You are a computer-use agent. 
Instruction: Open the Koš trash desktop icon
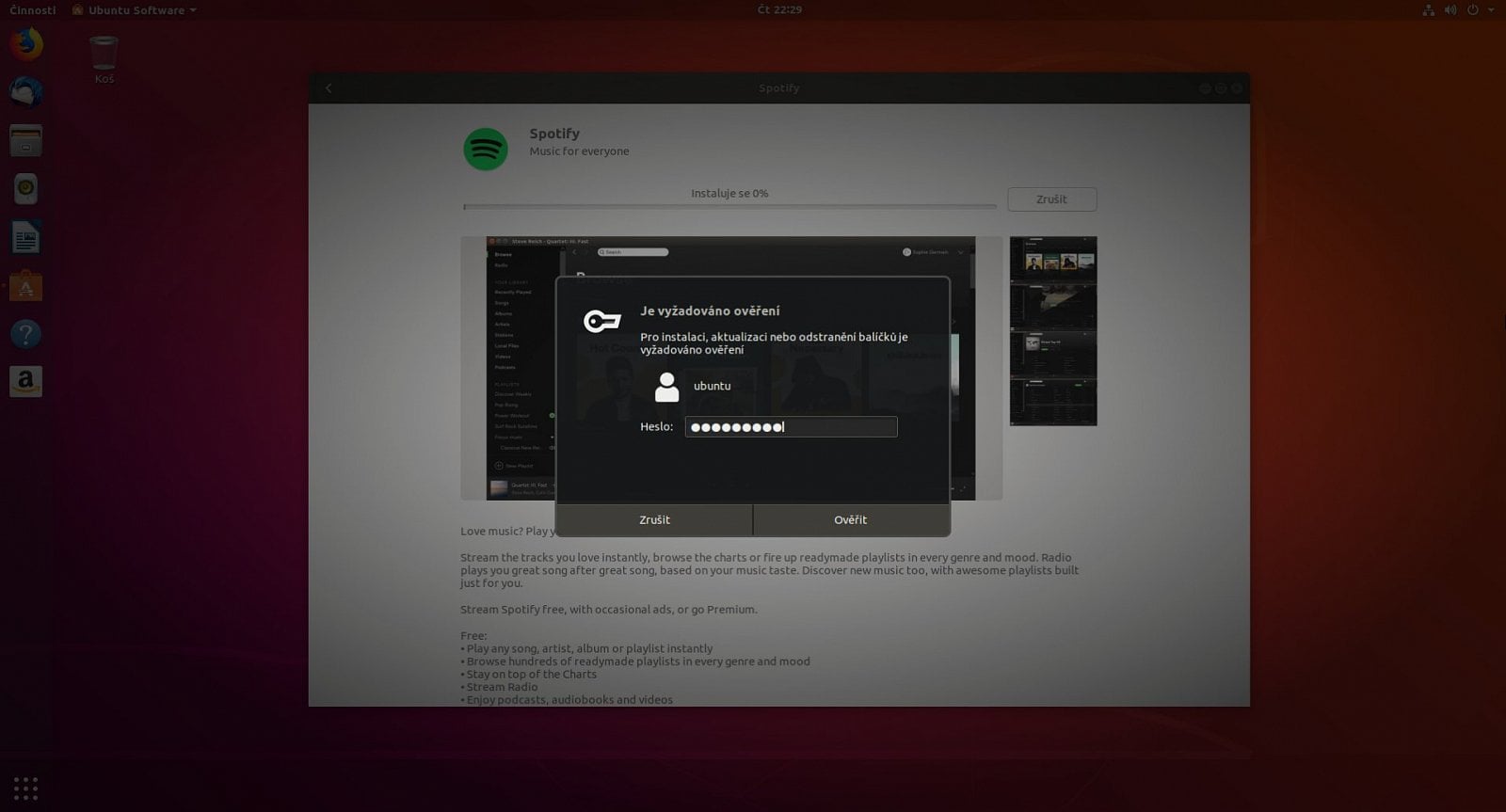click(x=104, y=59)
